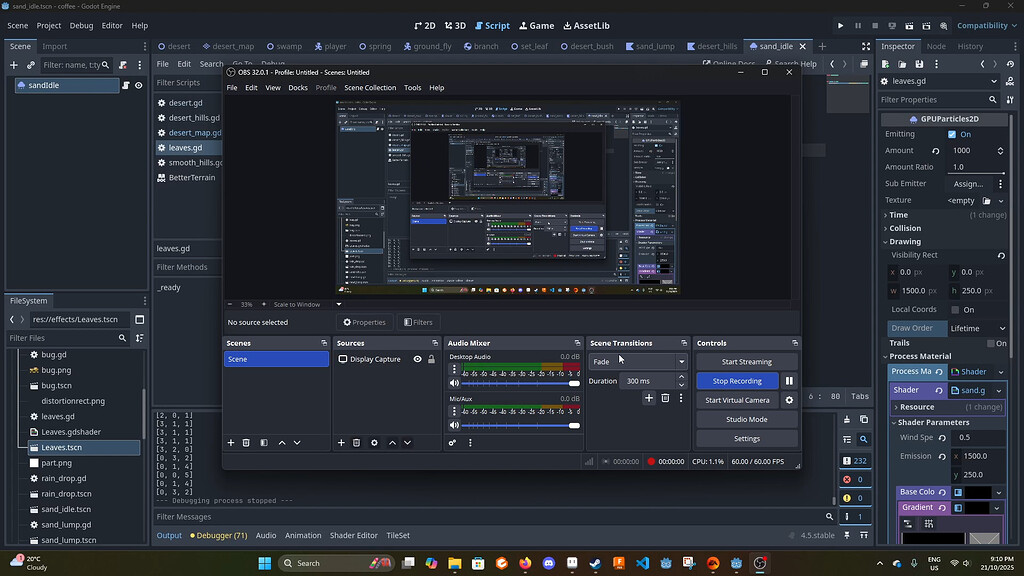Mute Desktop Audio in OBS mixer
The image size is (1024, 576).
[x=455, y=383]
